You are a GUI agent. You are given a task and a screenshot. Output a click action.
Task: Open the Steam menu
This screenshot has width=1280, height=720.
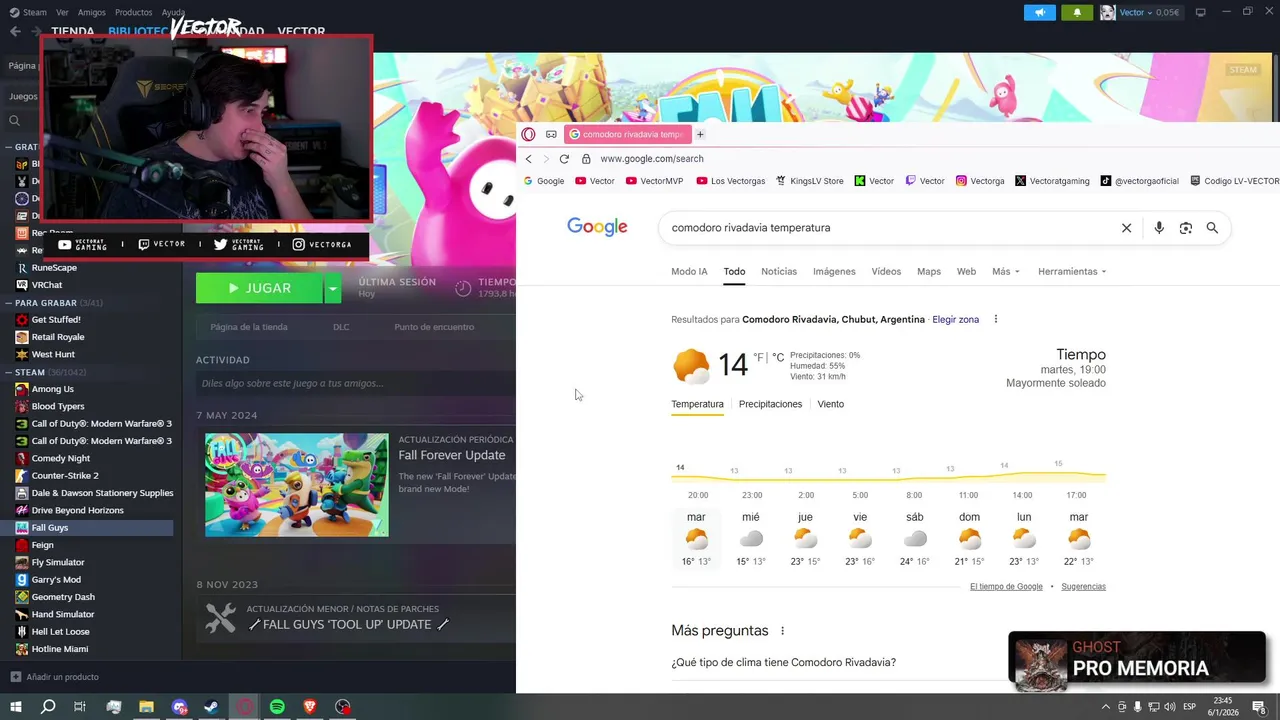tap(34, 12)
